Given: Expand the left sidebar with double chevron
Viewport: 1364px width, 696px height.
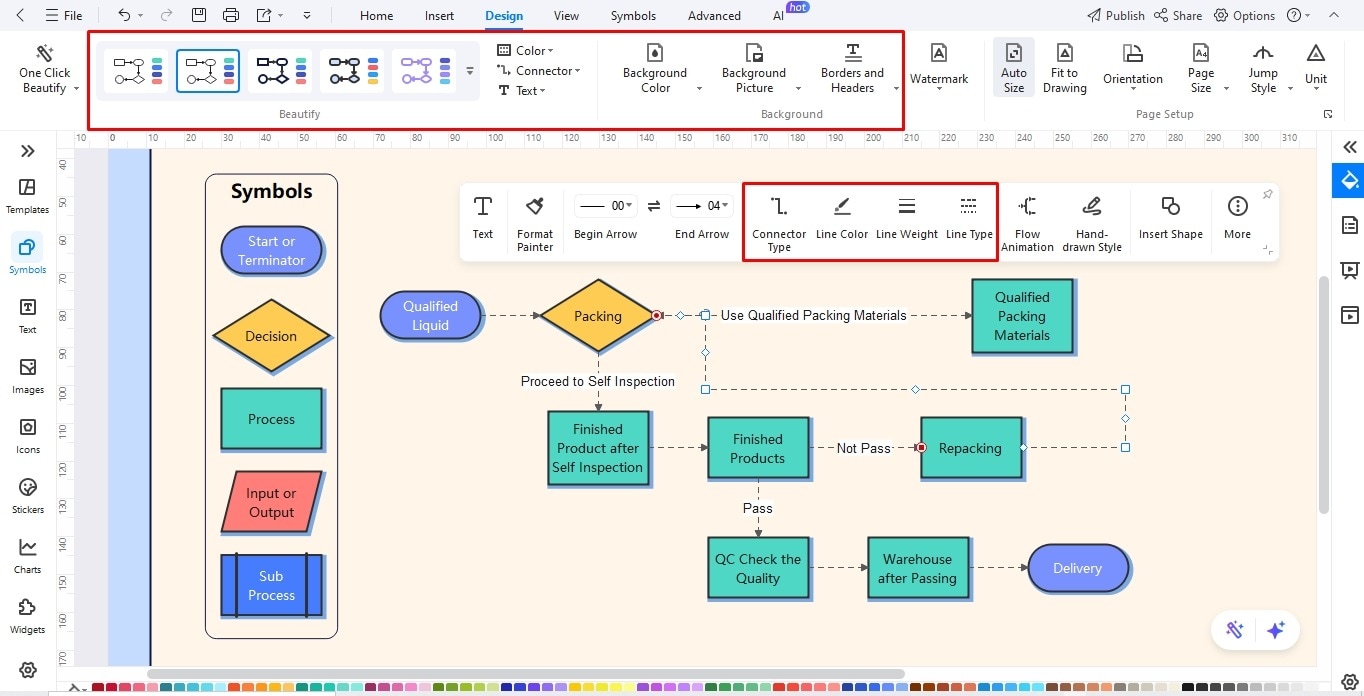Looking at the screenshot, I should tap(27, 151).
